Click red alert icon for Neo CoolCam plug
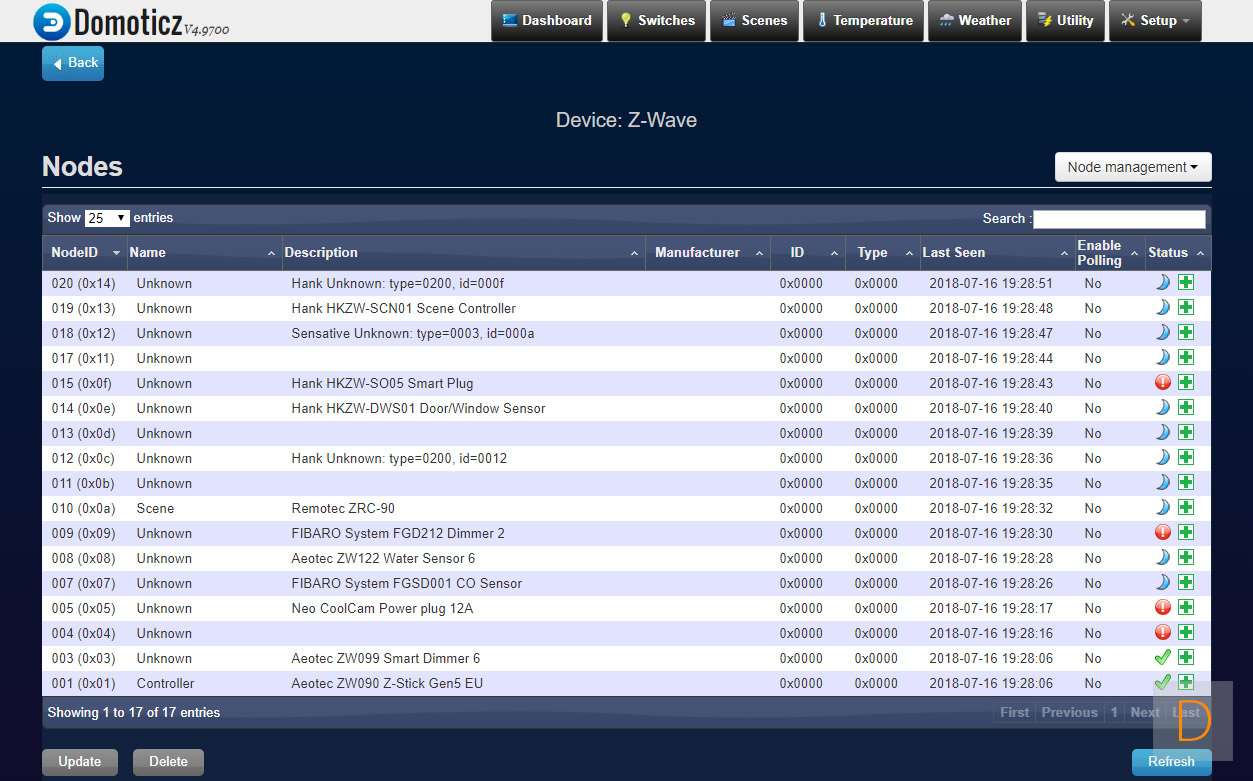 pos(1162,608)
